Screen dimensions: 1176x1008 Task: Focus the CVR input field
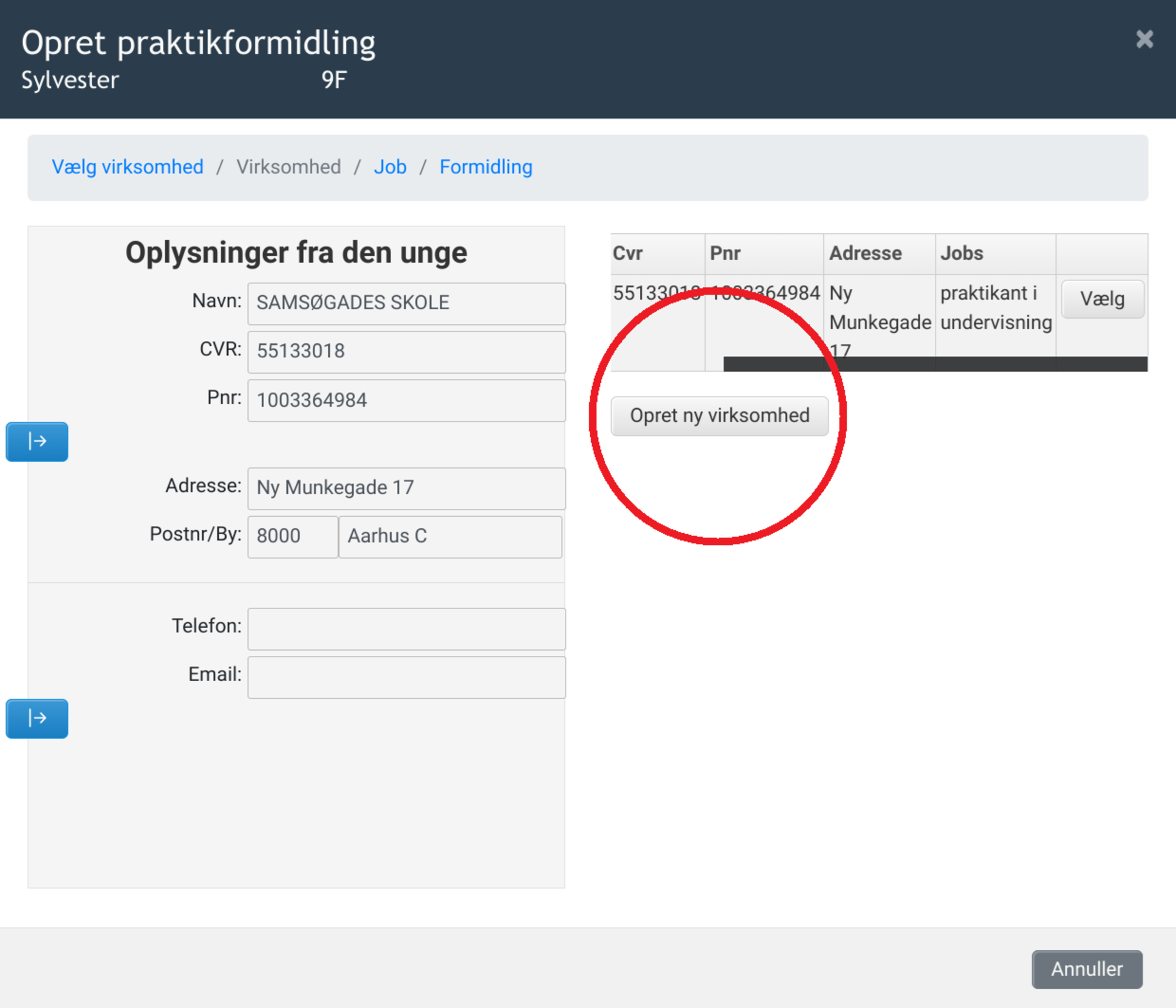pos(406,351)
